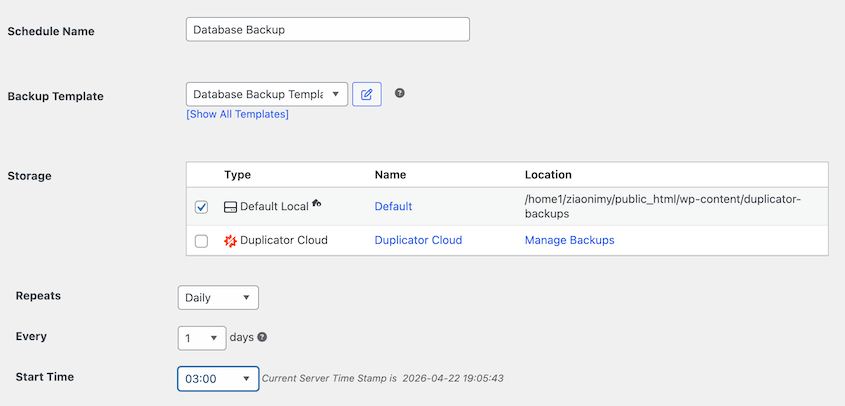Viewport: 845px width, 406px height.
Task: Click the Default Local storage drive icon
Action: (x=230, y=207)
